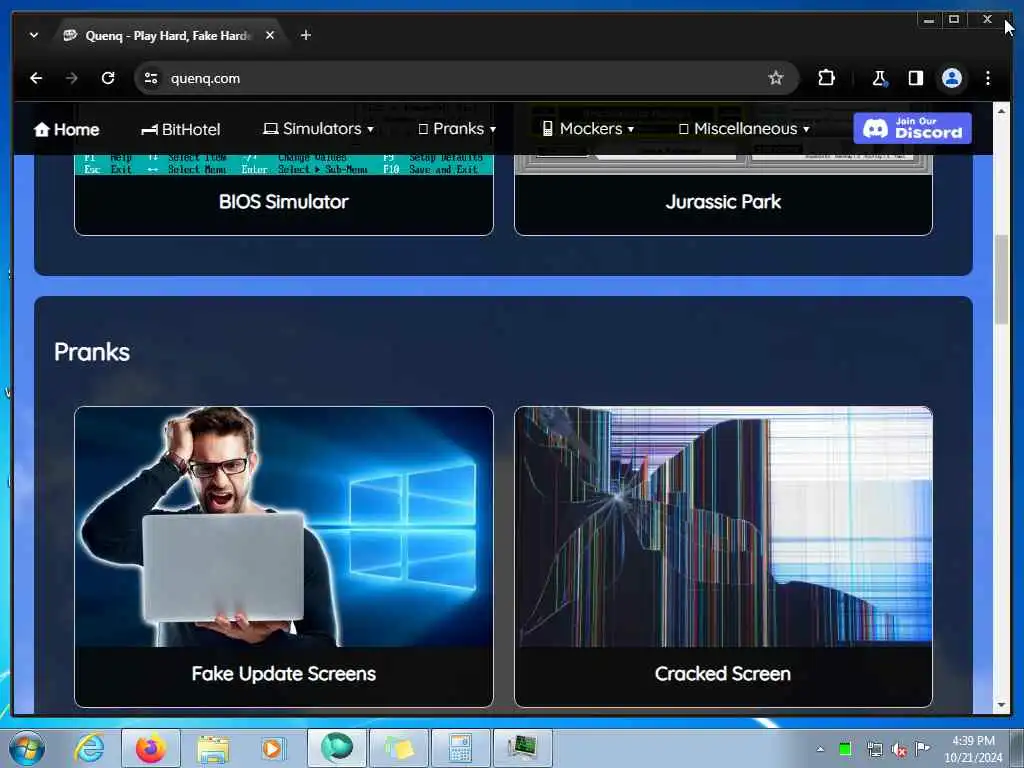
Task: Open the Jurassic Park card
Action: point(724,202)
